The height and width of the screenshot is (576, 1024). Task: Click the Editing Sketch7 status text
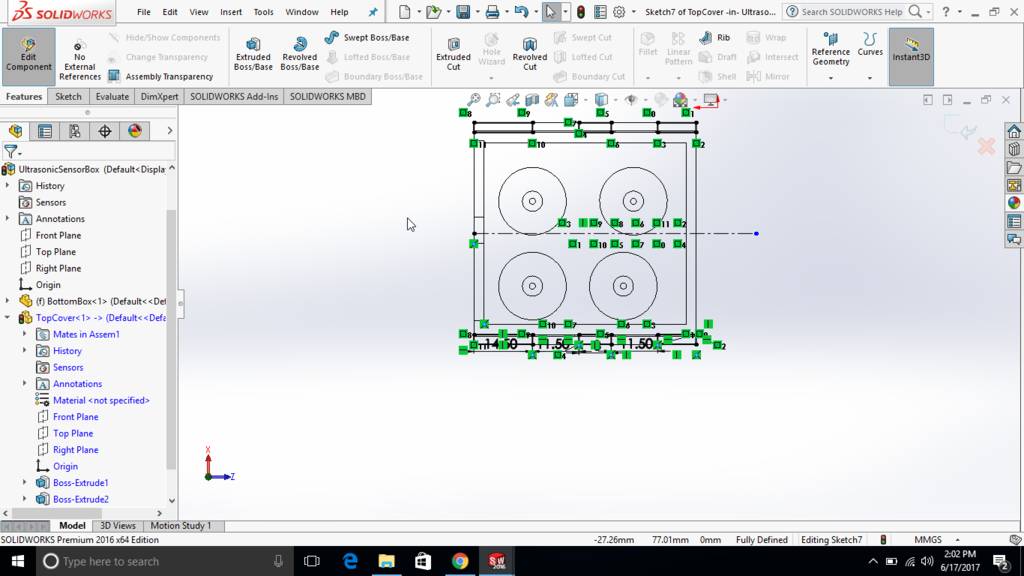pos(831,539)
